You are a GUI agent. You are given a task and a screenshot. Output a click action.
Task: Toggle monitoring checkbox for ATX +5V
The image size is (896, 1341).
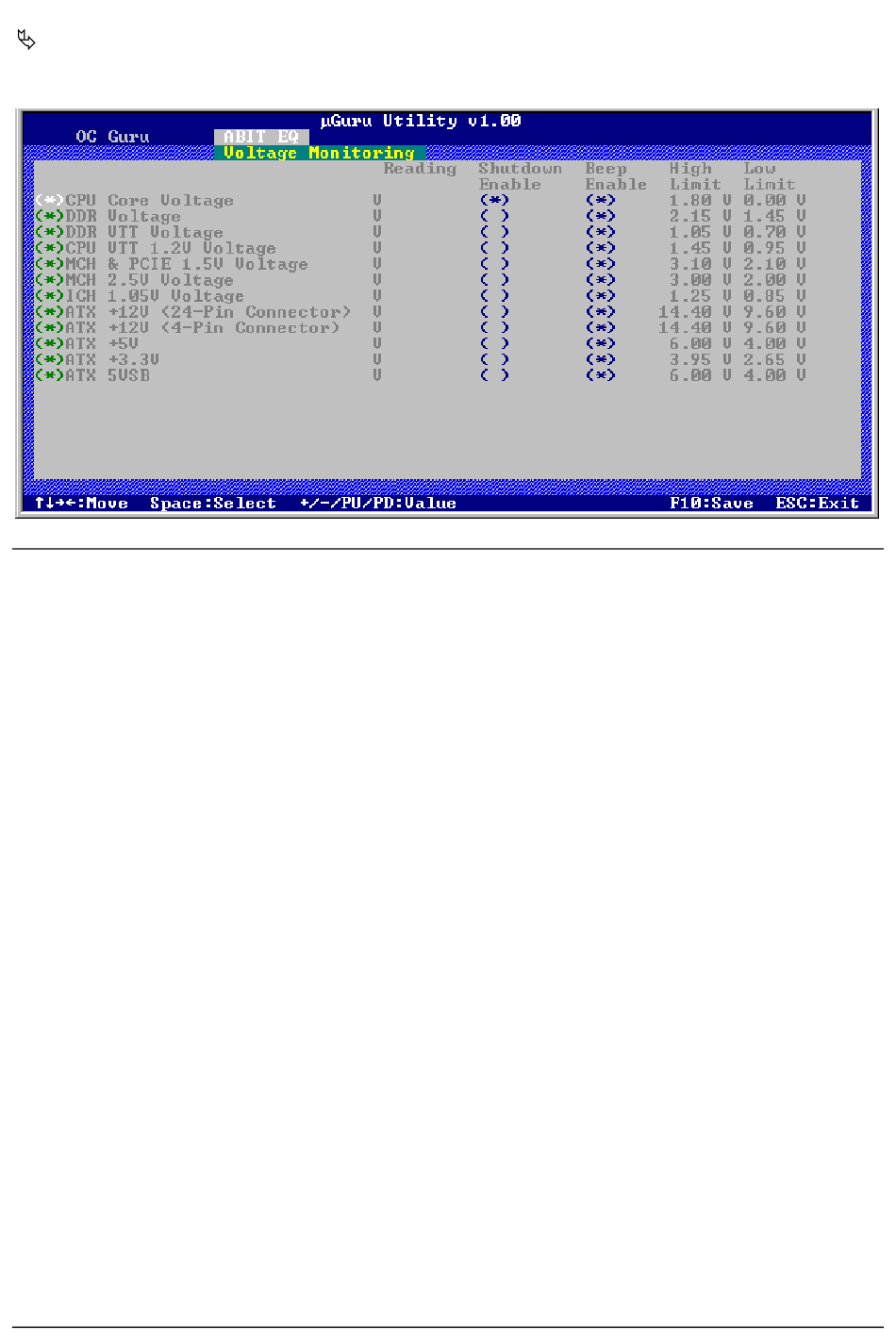coord(49,344)
